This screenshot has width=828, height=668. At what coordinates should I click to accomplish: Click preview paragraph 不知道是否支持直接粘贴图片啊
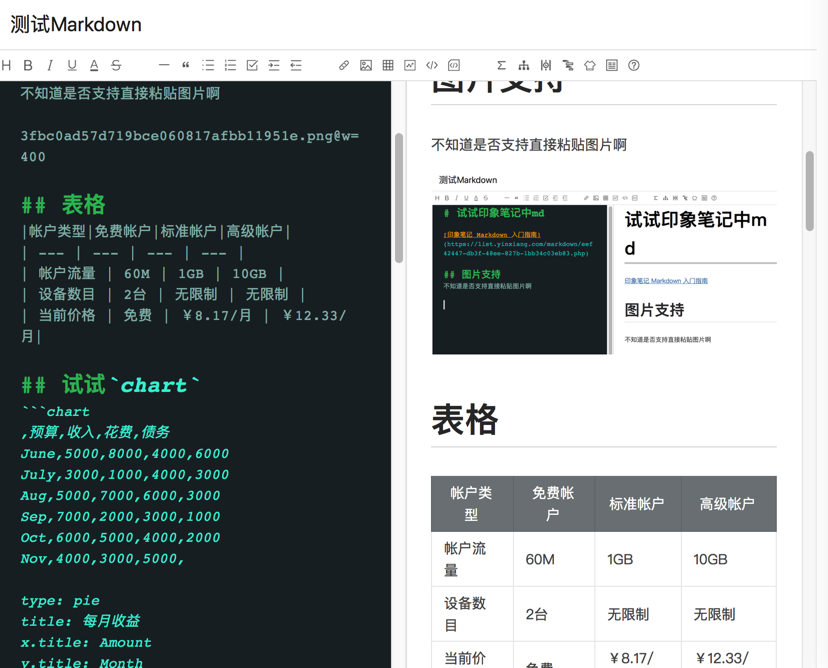(529, 145)
